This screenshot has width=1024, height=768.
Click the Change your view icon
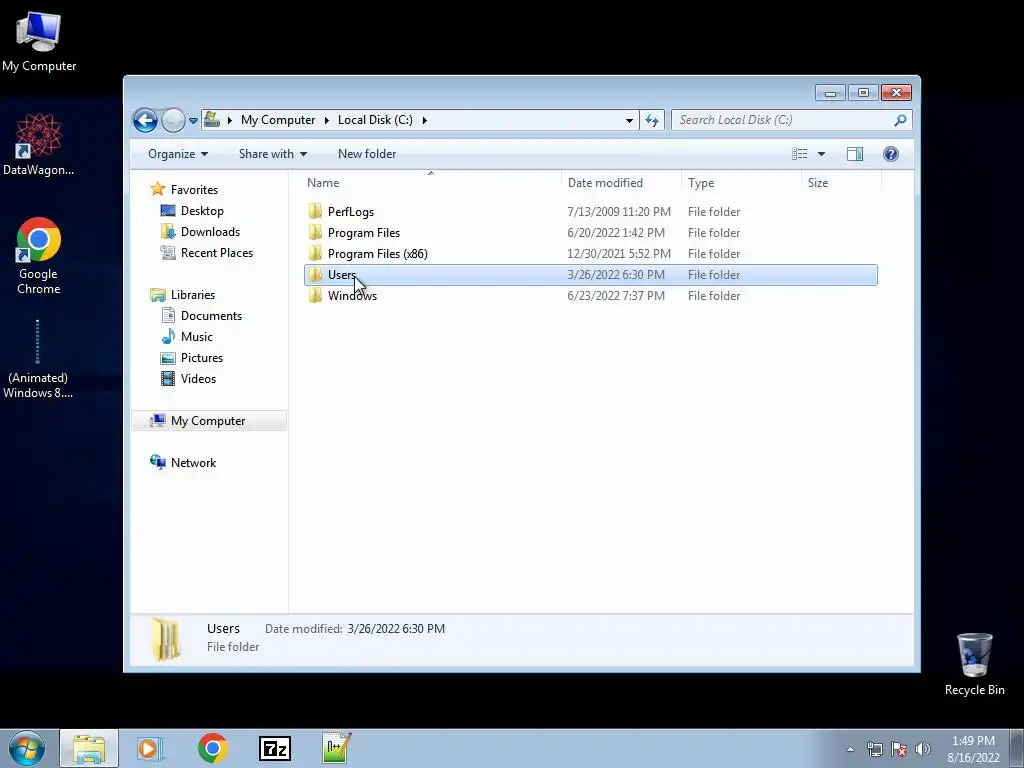pyautogui.click(x=800, y=154)
